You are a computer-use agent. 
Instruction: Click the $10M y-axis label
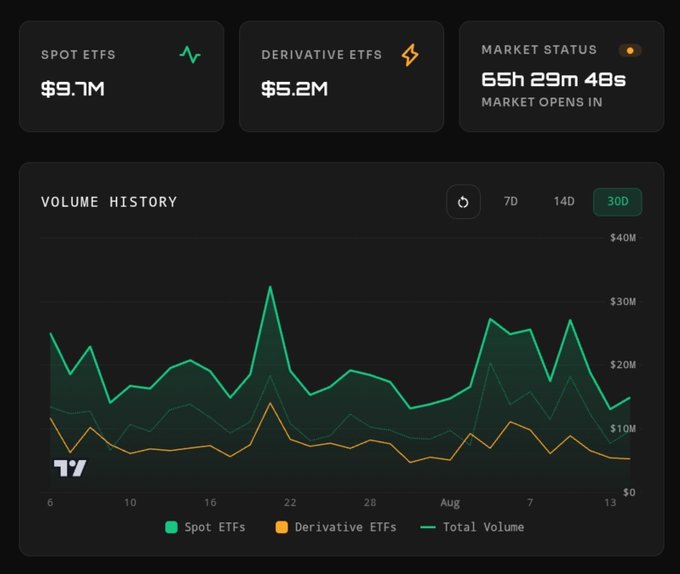623,428
